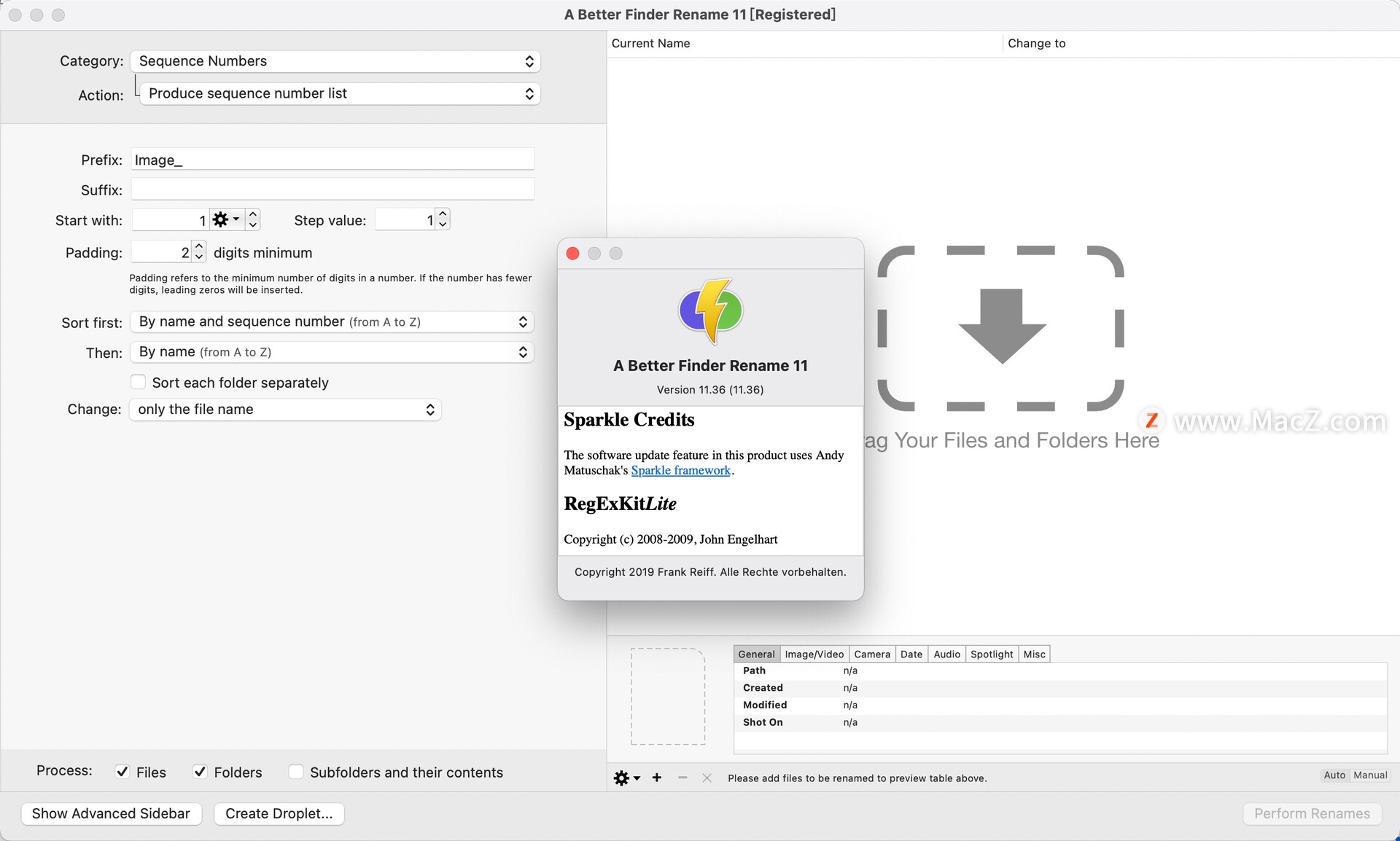Viewport: 1400px width, 841px height.
Task: Open the Start with gear options menu
Action: 225,219
